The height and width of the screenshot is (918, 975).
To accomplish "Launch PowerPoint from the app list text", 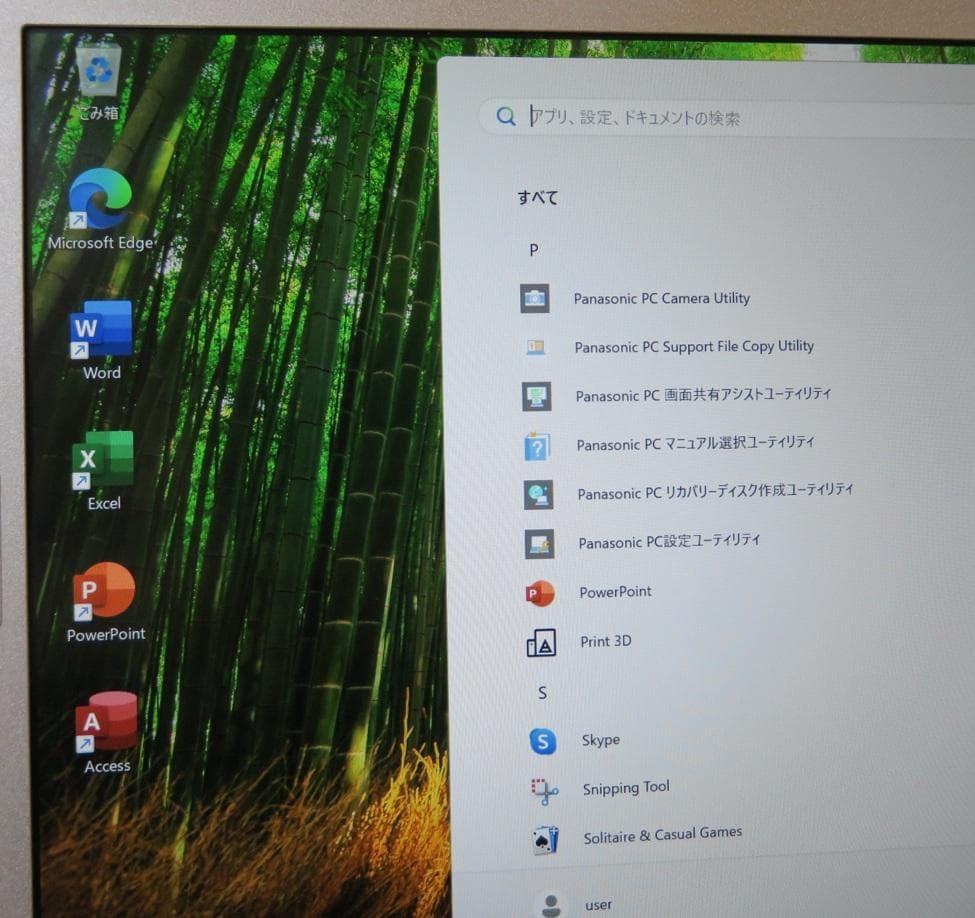I will tap(615, 591).
